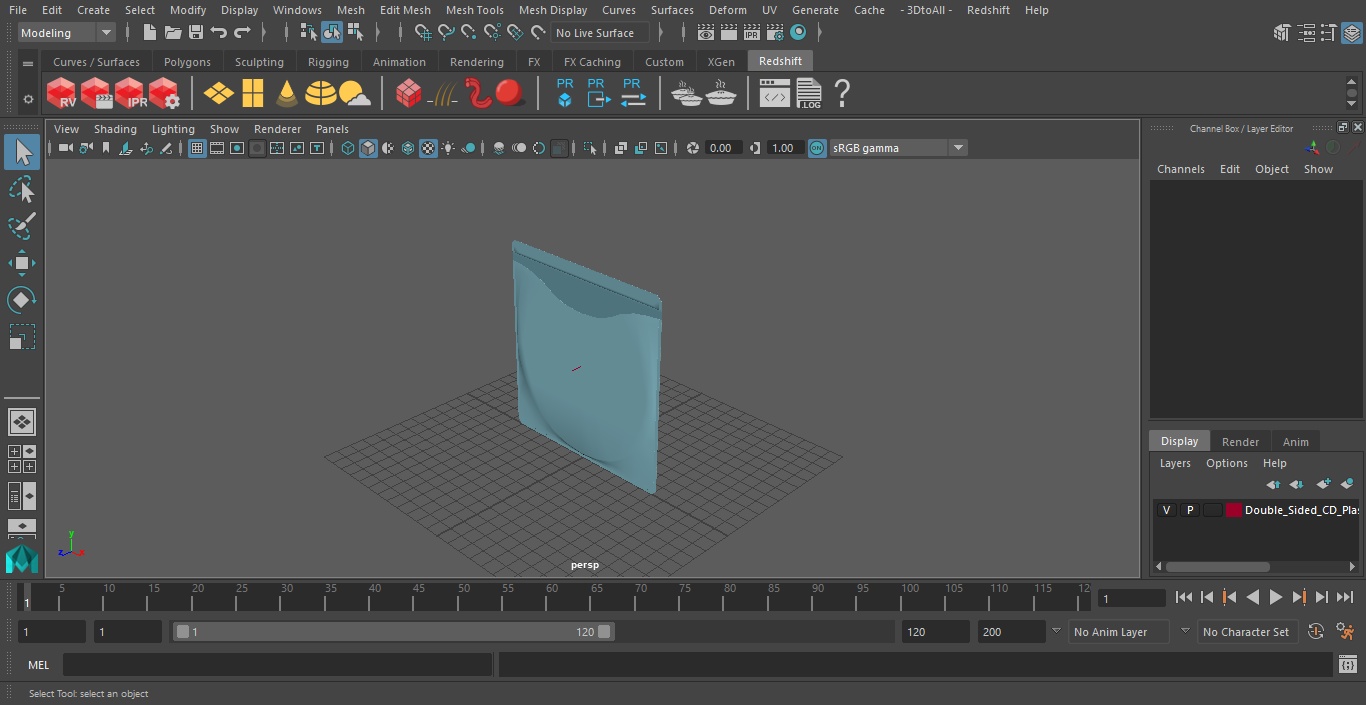Click the gamma value field 1.00
The width and height of the screenshot is (1366, 705).
783,148
